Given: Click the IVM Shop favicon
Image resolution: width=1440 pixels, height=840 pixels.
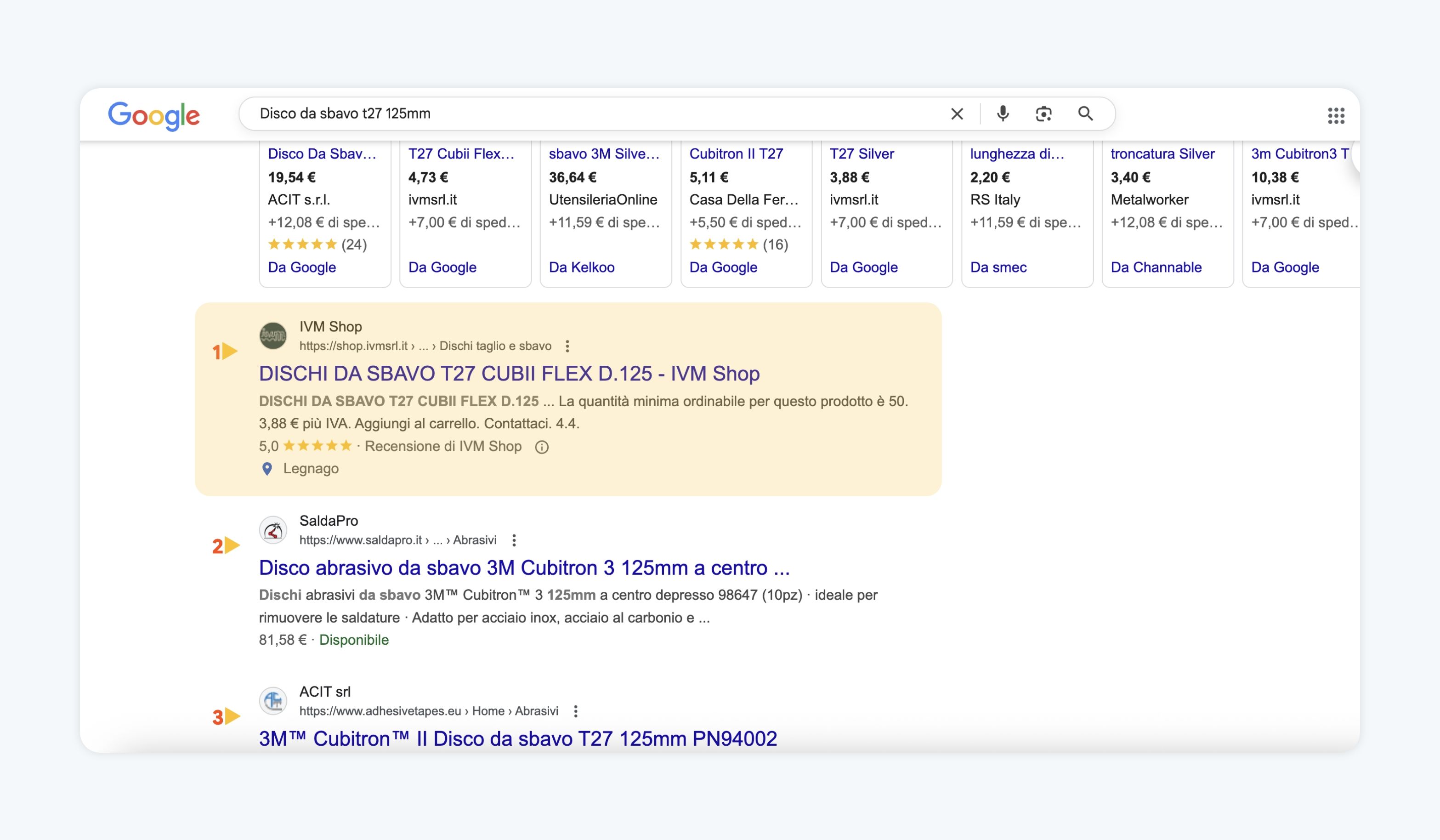Looking at the screenshot, I should 273,335.
